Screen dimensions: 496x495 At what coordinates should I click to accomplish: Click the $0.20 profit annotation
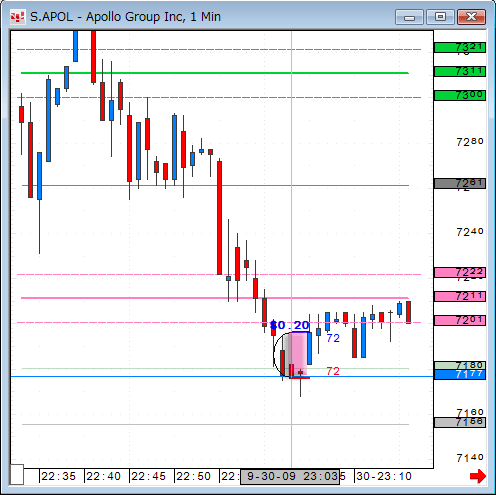pos(290,325)
